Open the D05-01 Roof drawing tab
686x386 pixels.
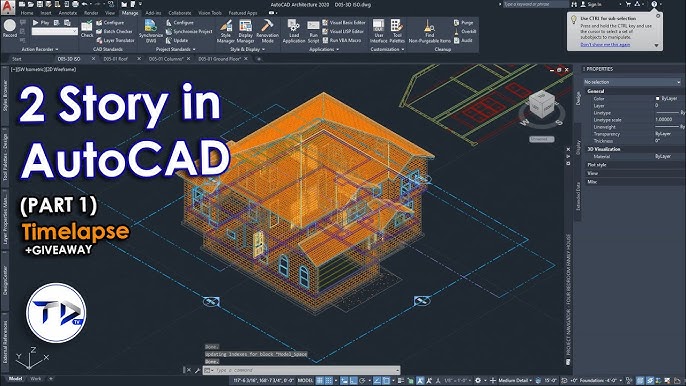coord(116,59)
